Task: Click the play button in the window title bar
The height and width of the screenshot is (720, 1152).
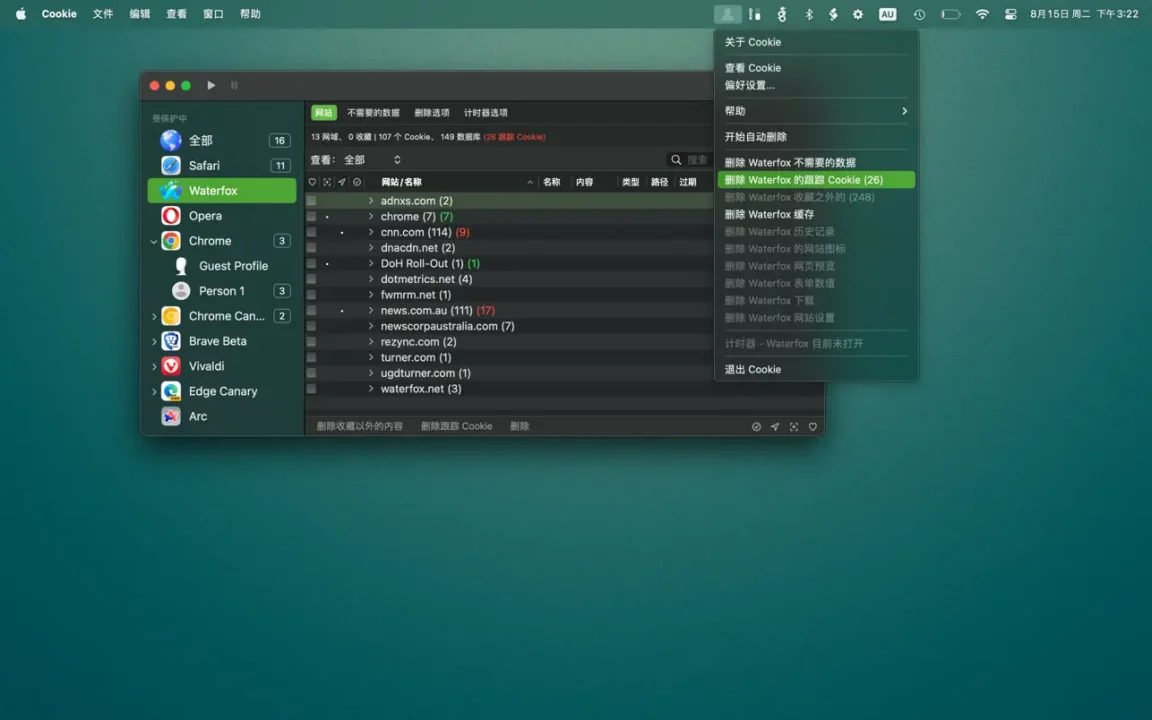Action: point(211,85)
